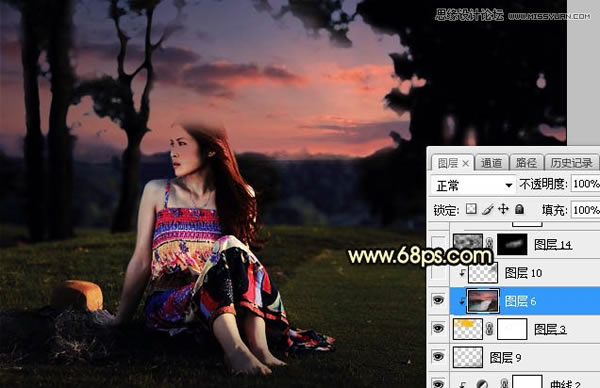This screenshot has width=600, height=388.
Task: Select the 图层 10 layer name
Action: 523,273
